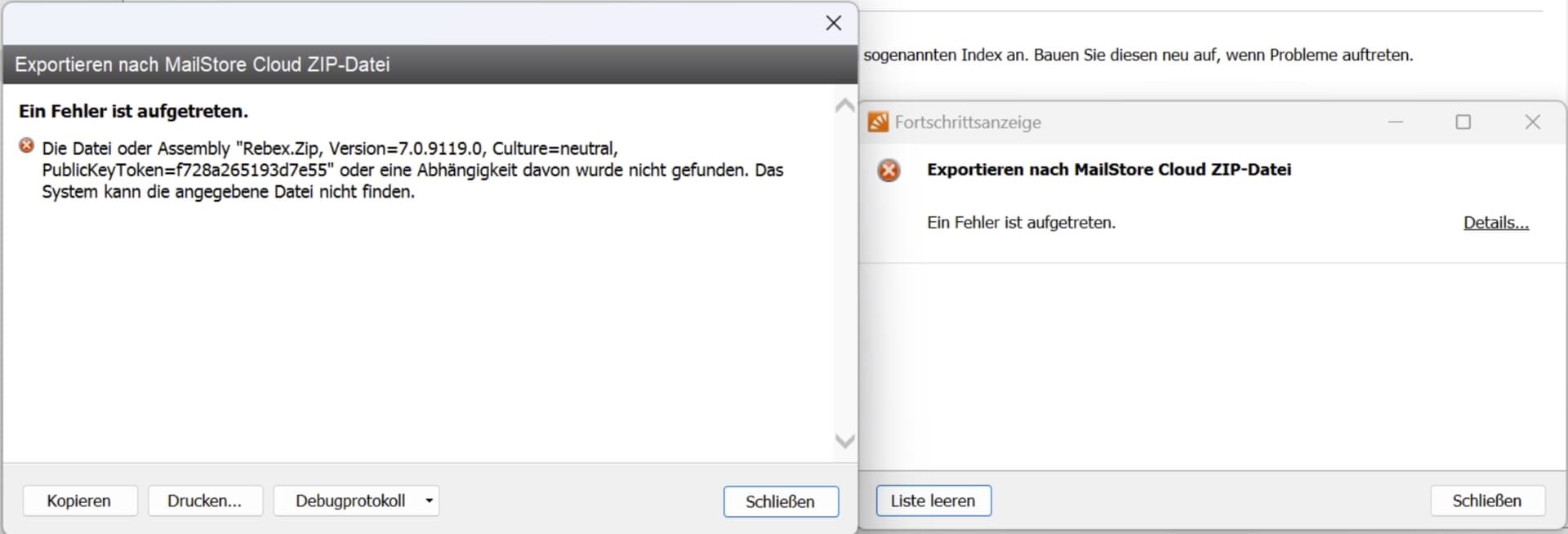Dismiss the export error dialog via the top X
This screenshot has width=1568, height=534.
pos(833,23)
